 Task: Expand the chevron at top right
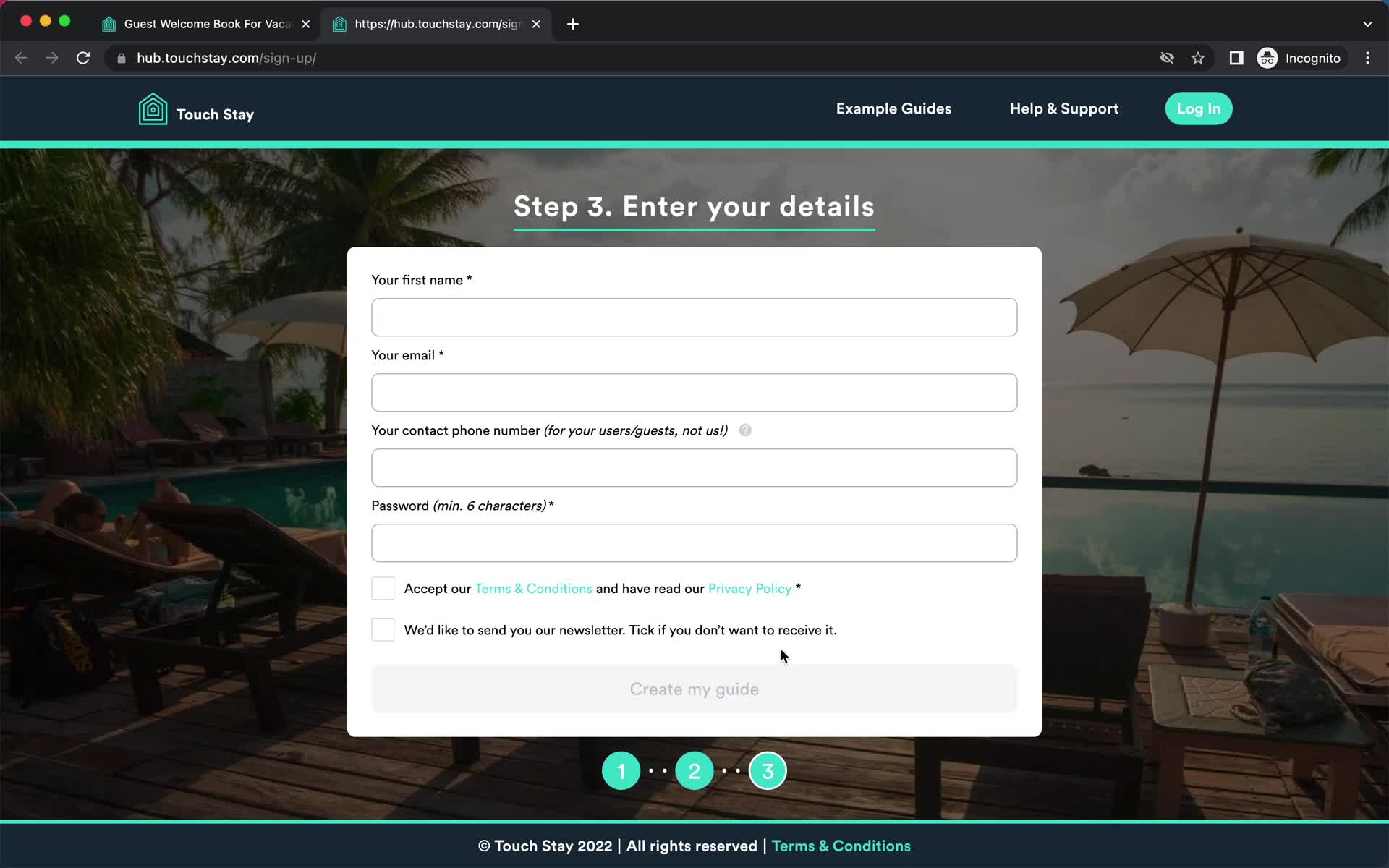1367,24
